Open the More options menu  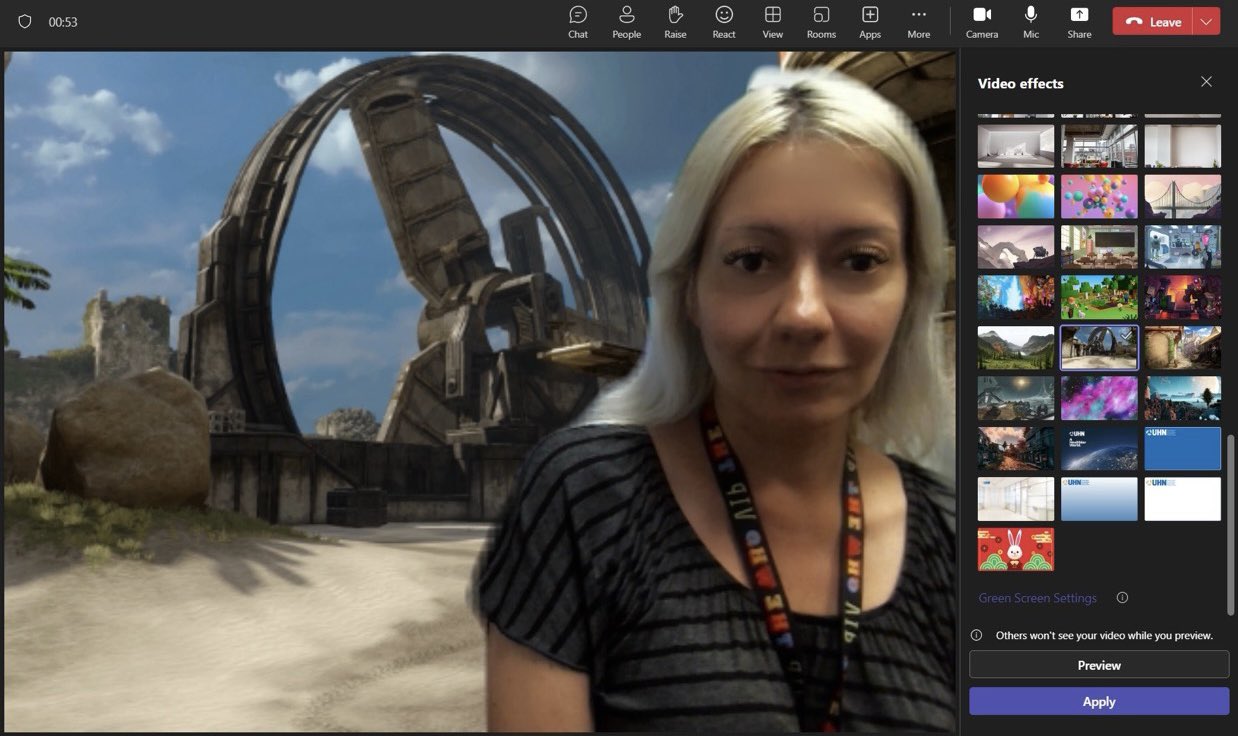coord(919,21)
